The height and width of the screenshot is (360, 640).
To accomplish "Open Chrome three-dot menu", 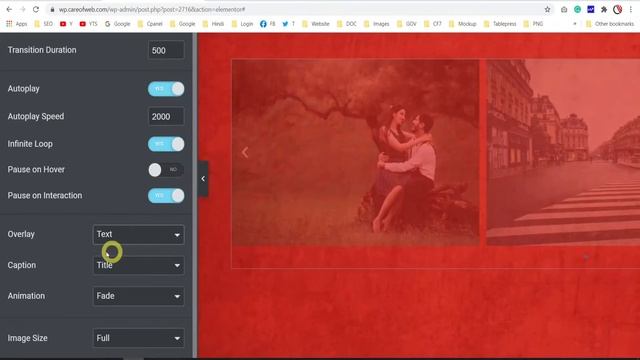I will click(x=631, y=9).
